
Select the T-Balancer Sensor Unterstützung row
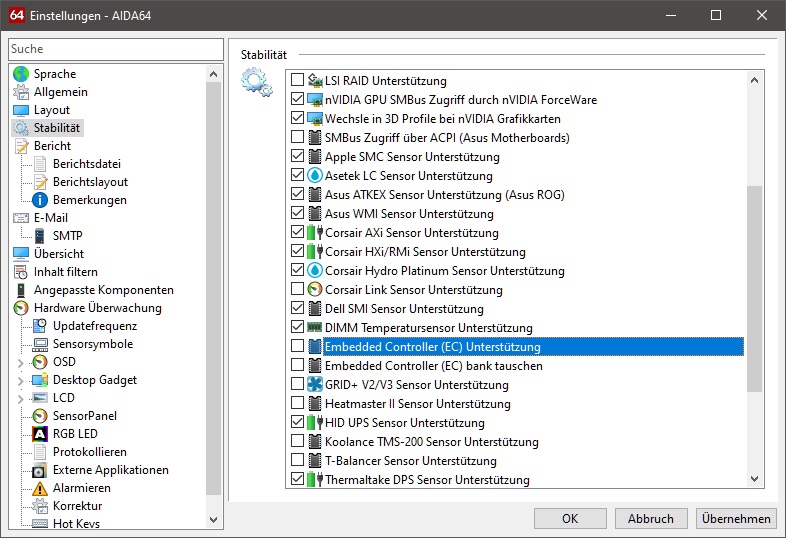coord(411,461)
